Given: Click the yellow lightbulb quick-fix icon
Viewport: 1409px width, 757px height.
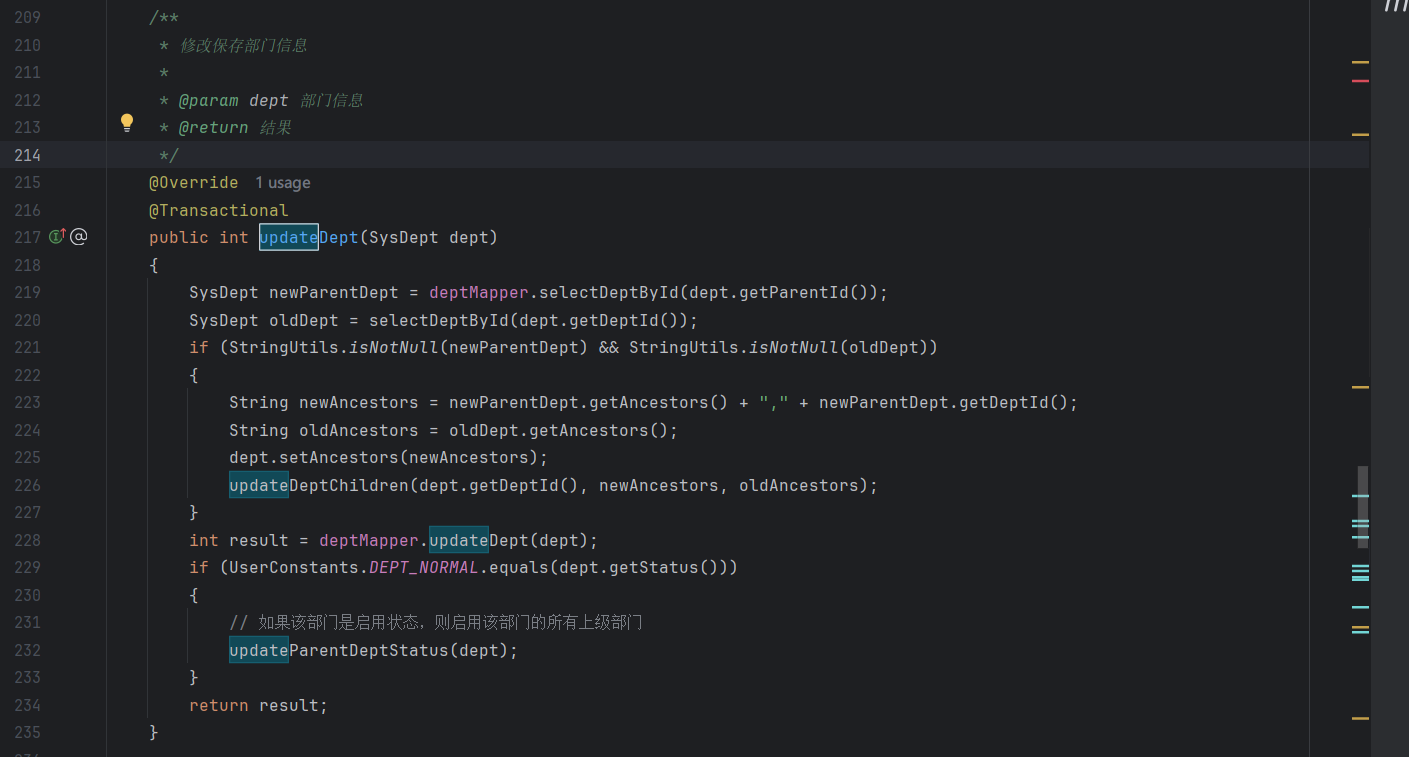Looking at the screenshot, I should 127,123.
